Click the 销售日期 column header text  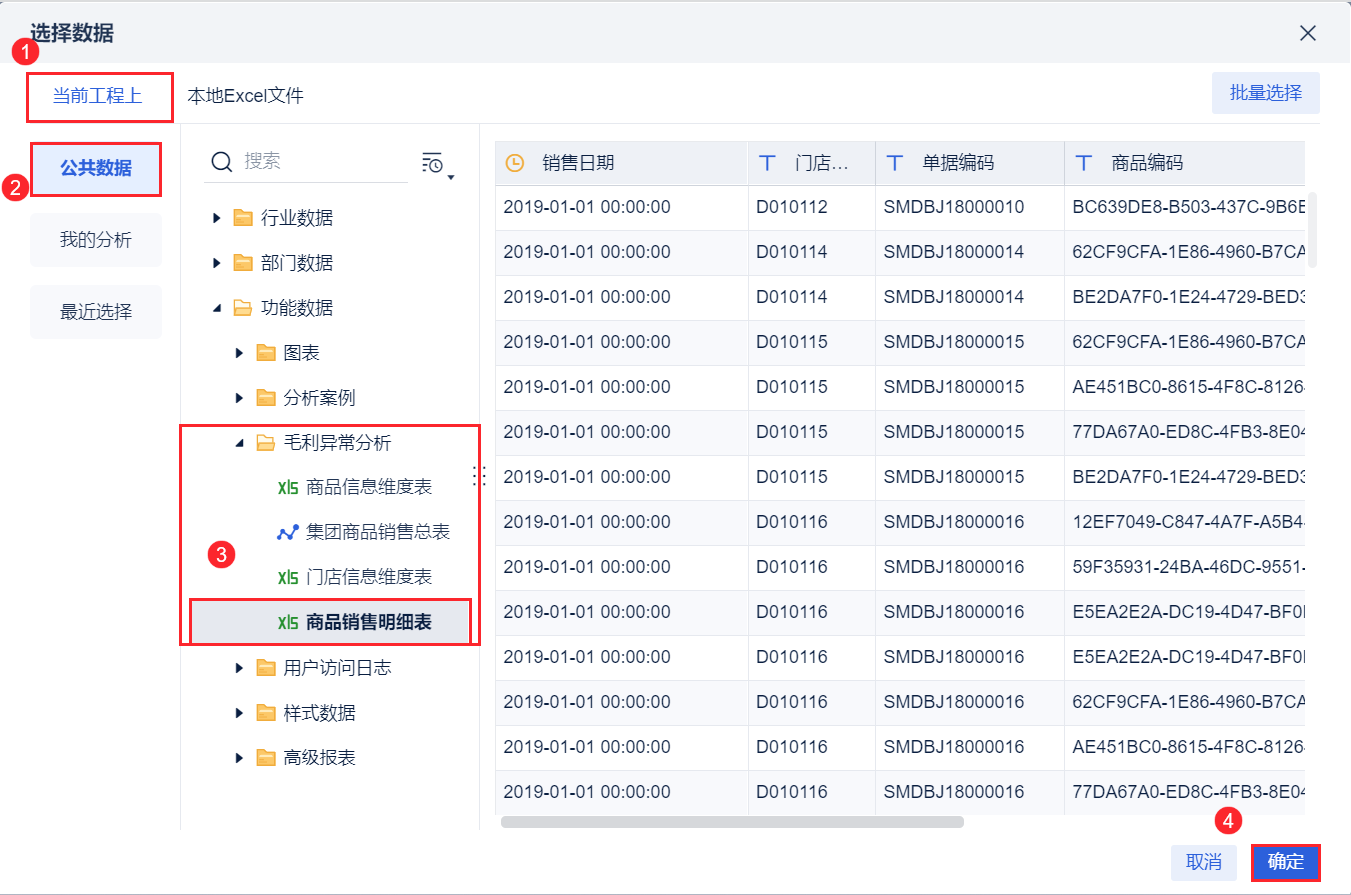coord(578,163)
